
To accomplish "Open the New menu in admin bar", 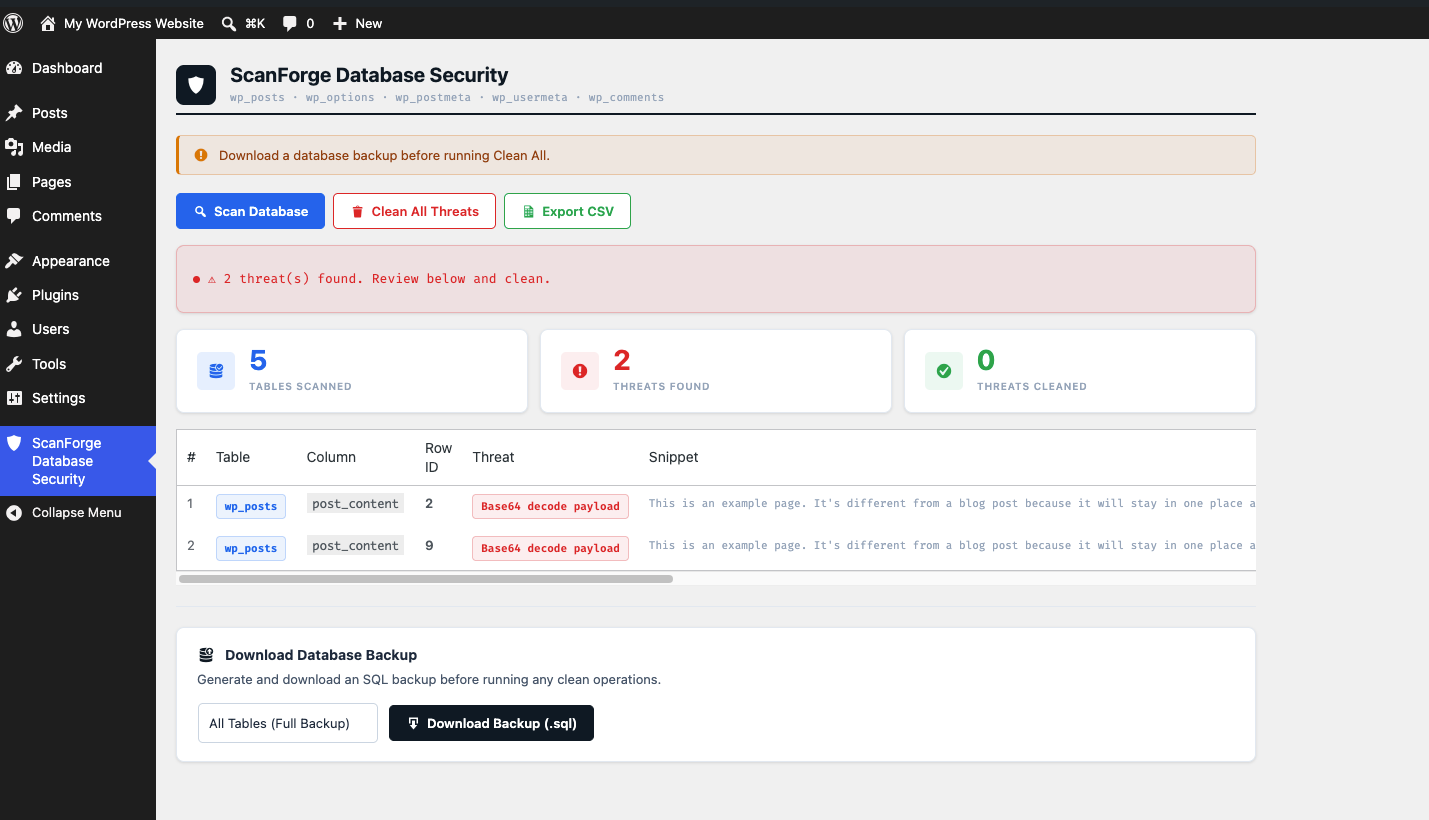I will point(357,23).
